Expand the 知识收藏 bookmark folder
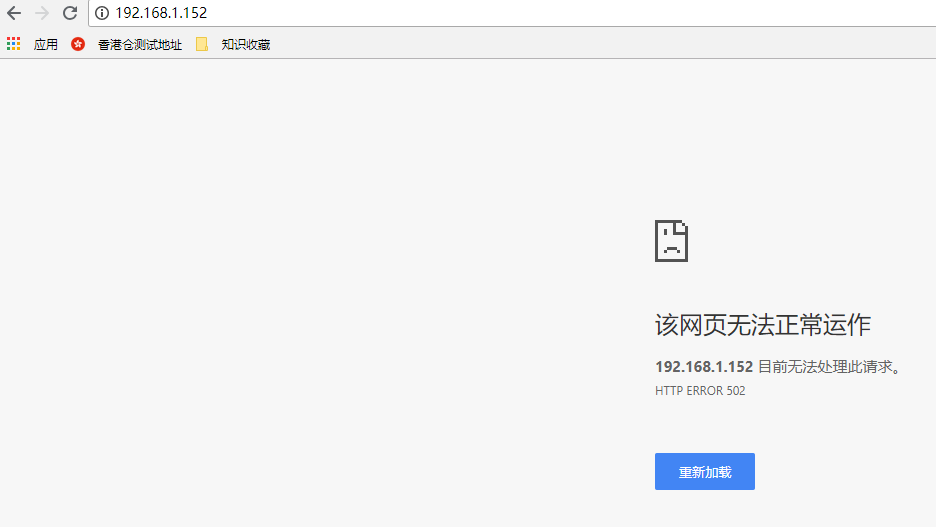The height and width of the screenshot is (527, 936). (x=245, y=44)
